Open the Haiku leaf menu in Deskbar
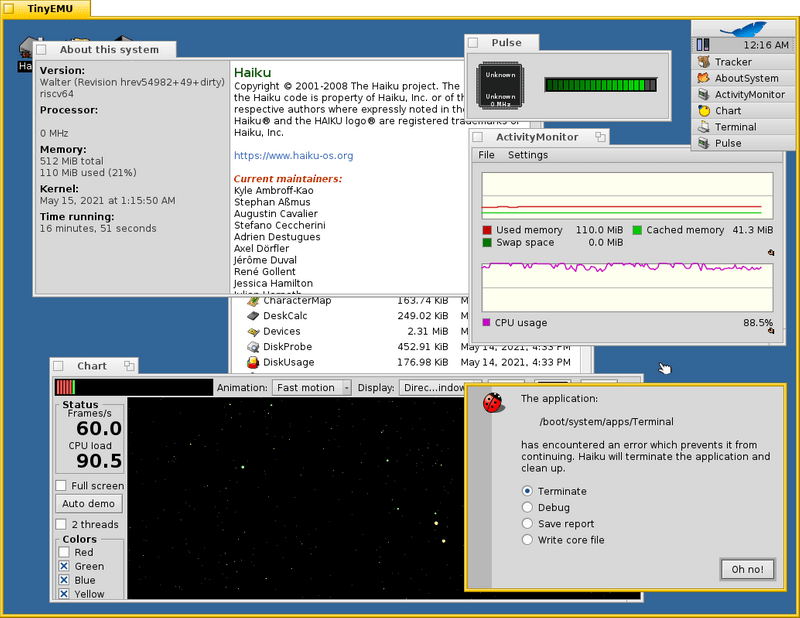Image resolution: width=800 pixels, height=618 pixels. (743, 29)
